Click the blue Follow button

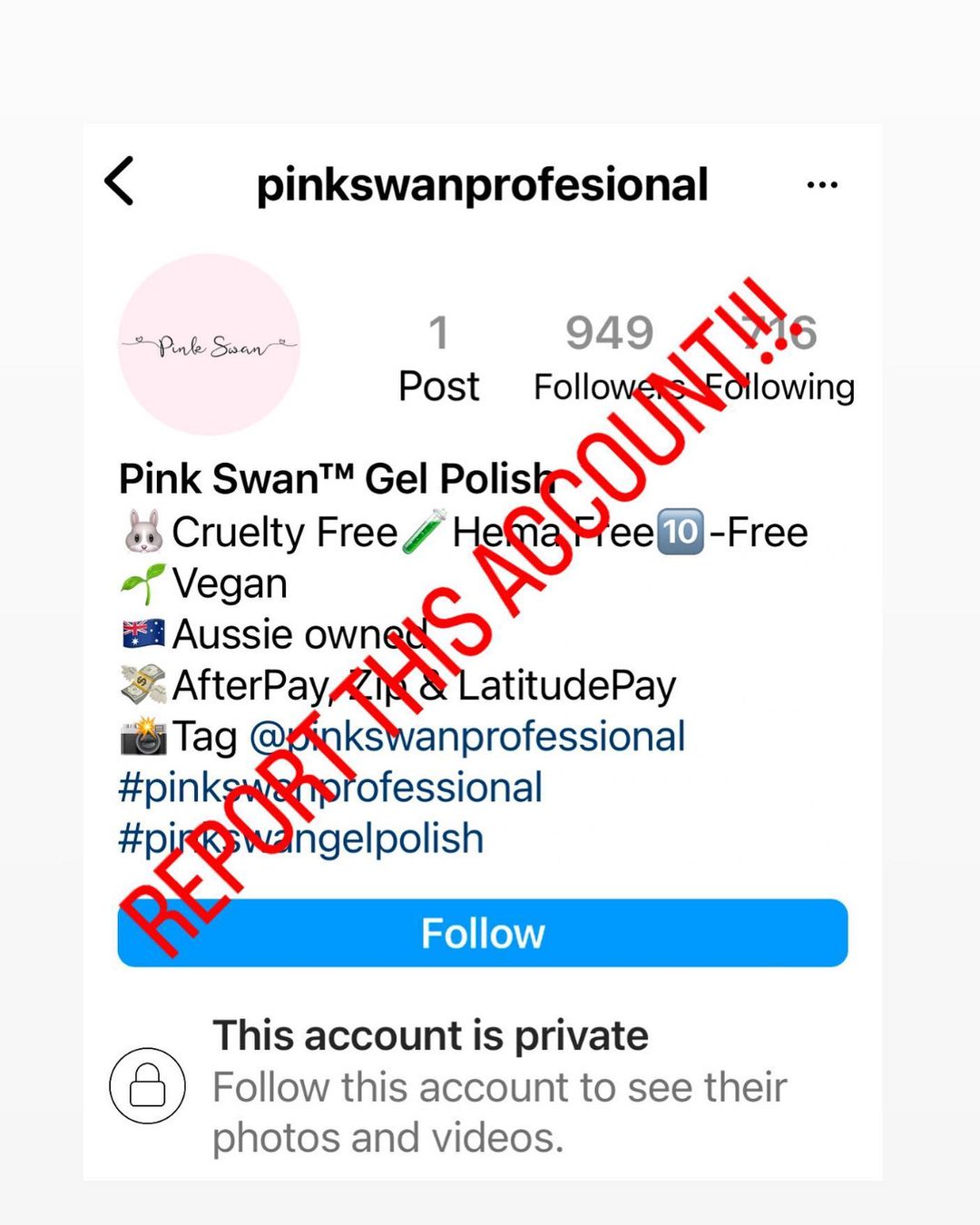(483, 933)
